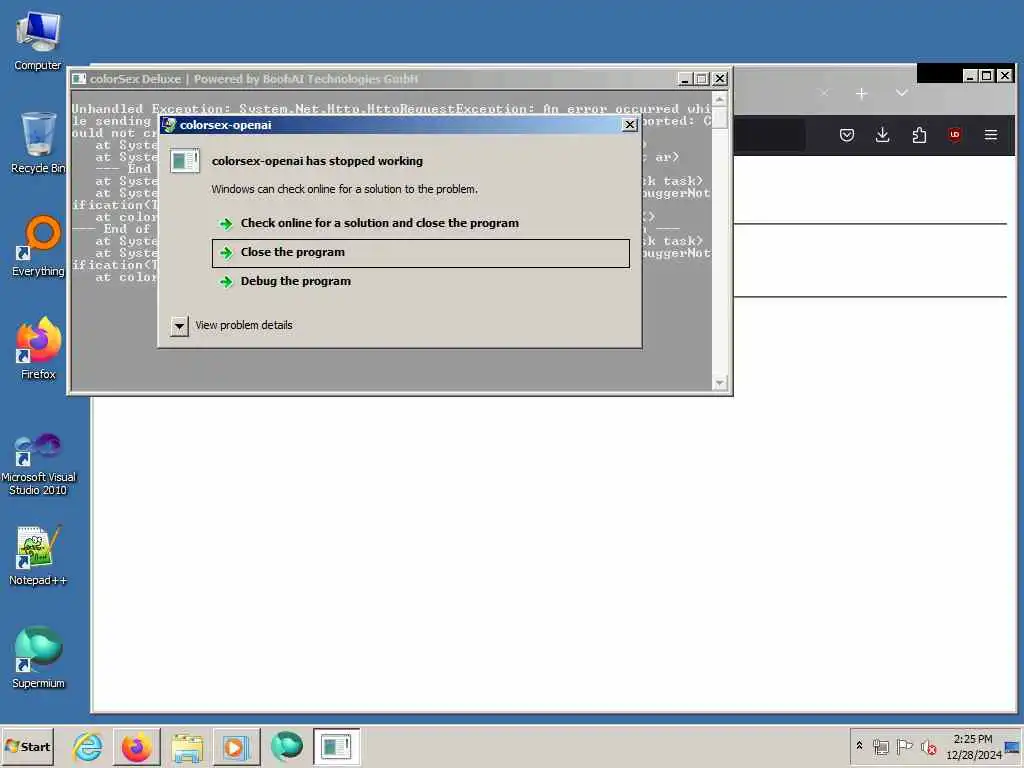The height and width of the screenshot is (768, 1024).
Task: Open Windows Explorer from taskbar
Action: point(187,746)
